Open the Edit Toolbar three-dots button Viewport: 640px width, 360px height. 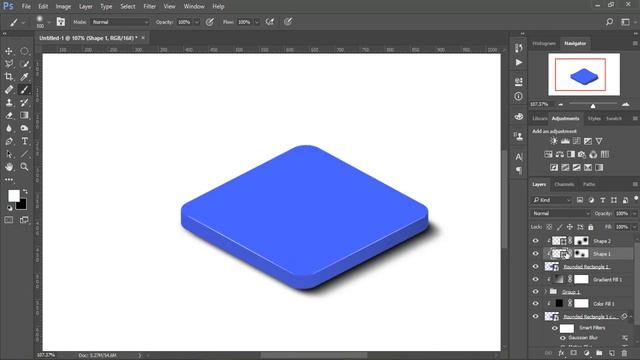tap(9, 180)
